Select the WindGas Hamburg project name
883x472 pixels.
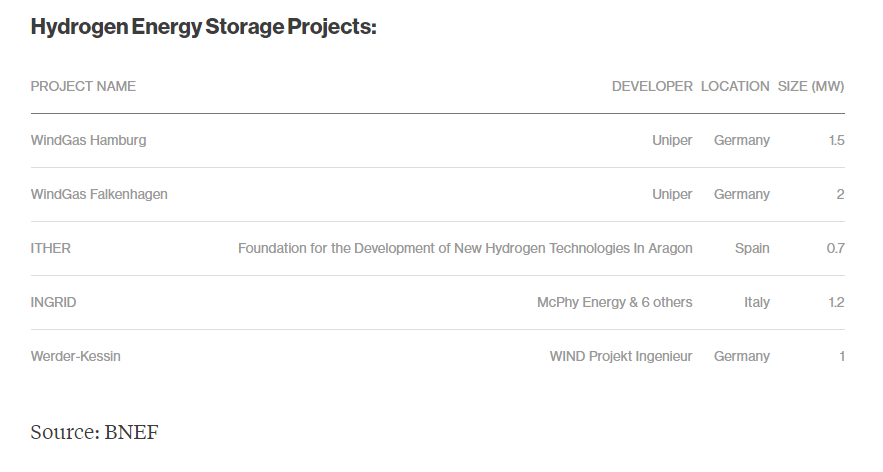[88, 140]
